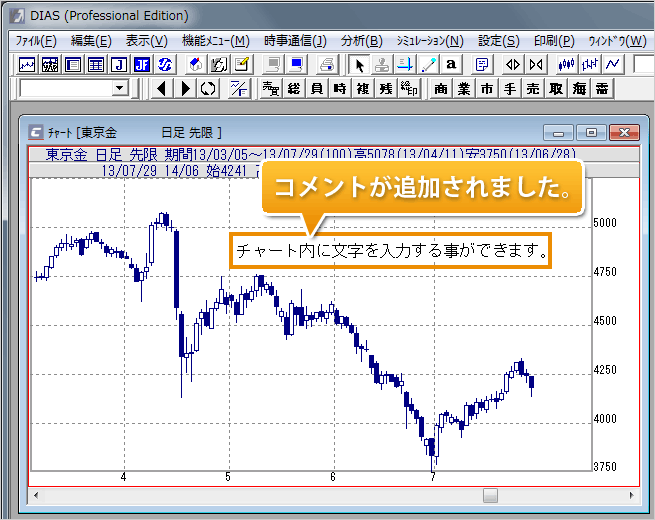
Task: Click the printer icon in toolbar
Action: (326, 64)
